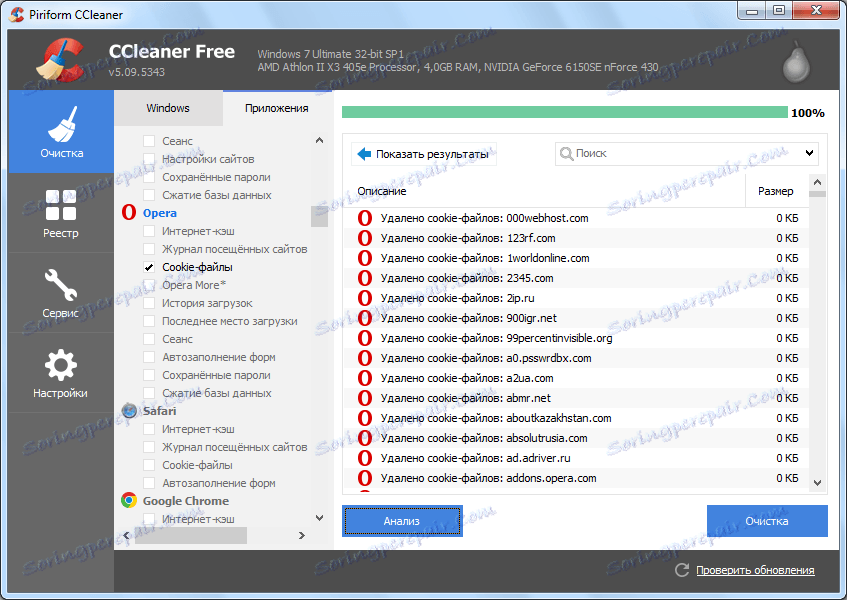847x600 pixels.
Task: Click the Opera icon on the 99percentinvisible.org row
Action: click(365, 338)
